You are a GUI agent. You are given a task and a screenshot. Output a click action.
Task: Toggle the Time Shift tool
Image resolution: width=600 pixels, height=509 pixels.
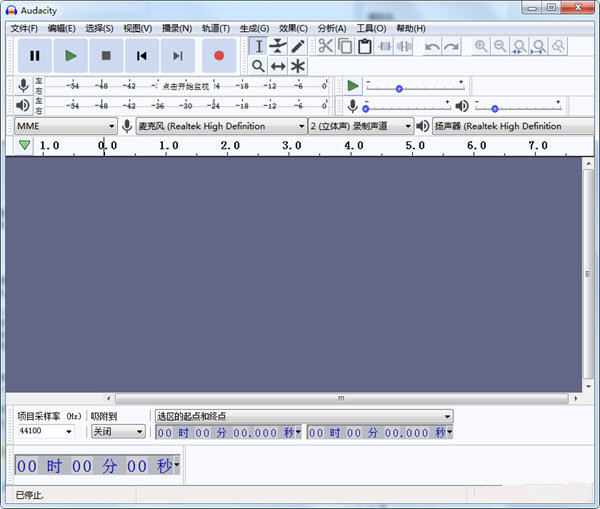(x=278, y=66)
